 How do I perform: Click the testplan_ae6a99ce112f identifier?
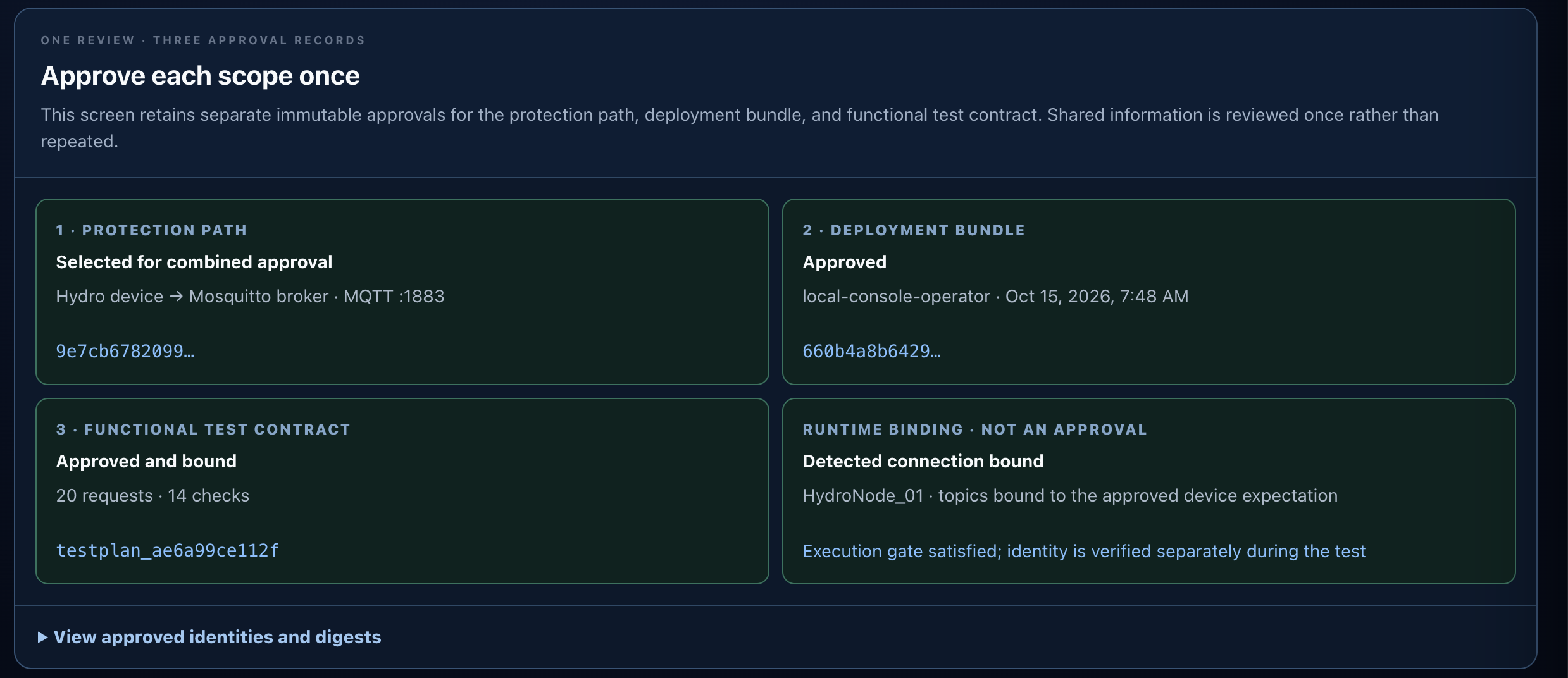pyautogui.click(x=168, y=551)
